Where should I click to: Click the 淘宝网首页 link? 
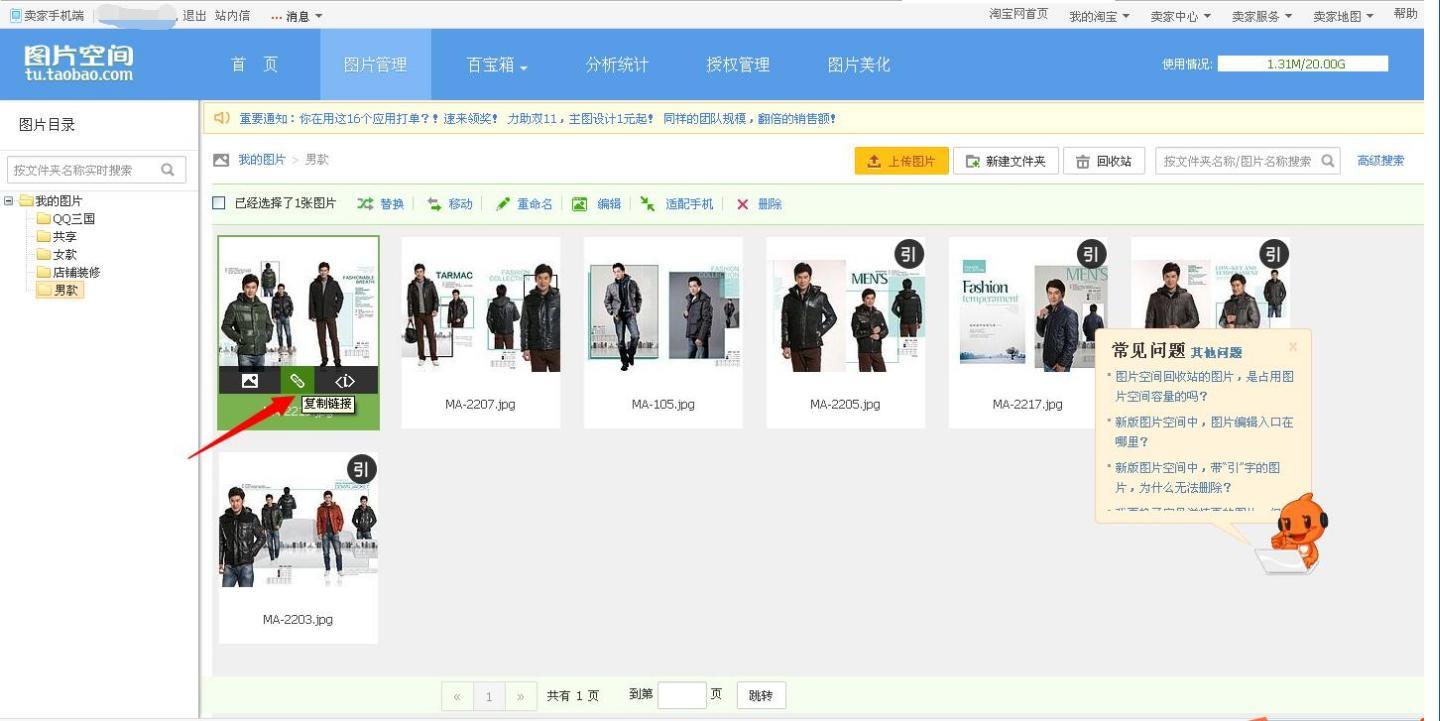[x=1018, y=14]
